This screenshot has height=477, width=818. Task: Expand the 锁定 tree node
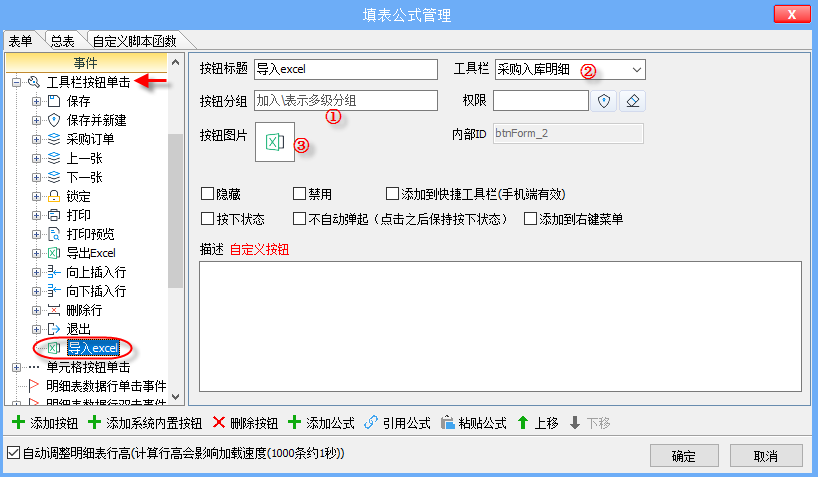point(36,196)
